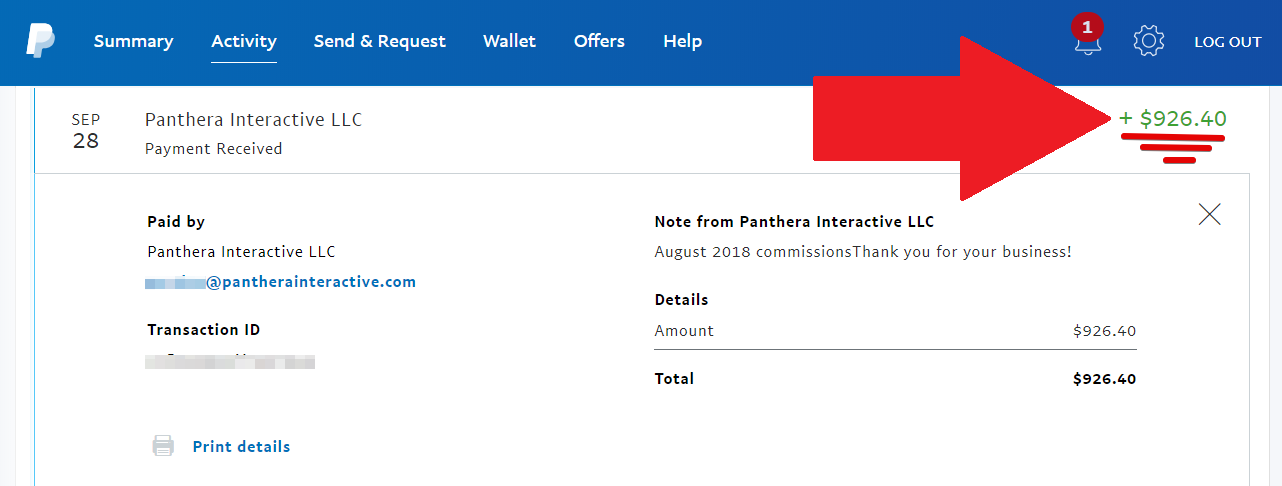Select the Activity tab

coord(244,41)
